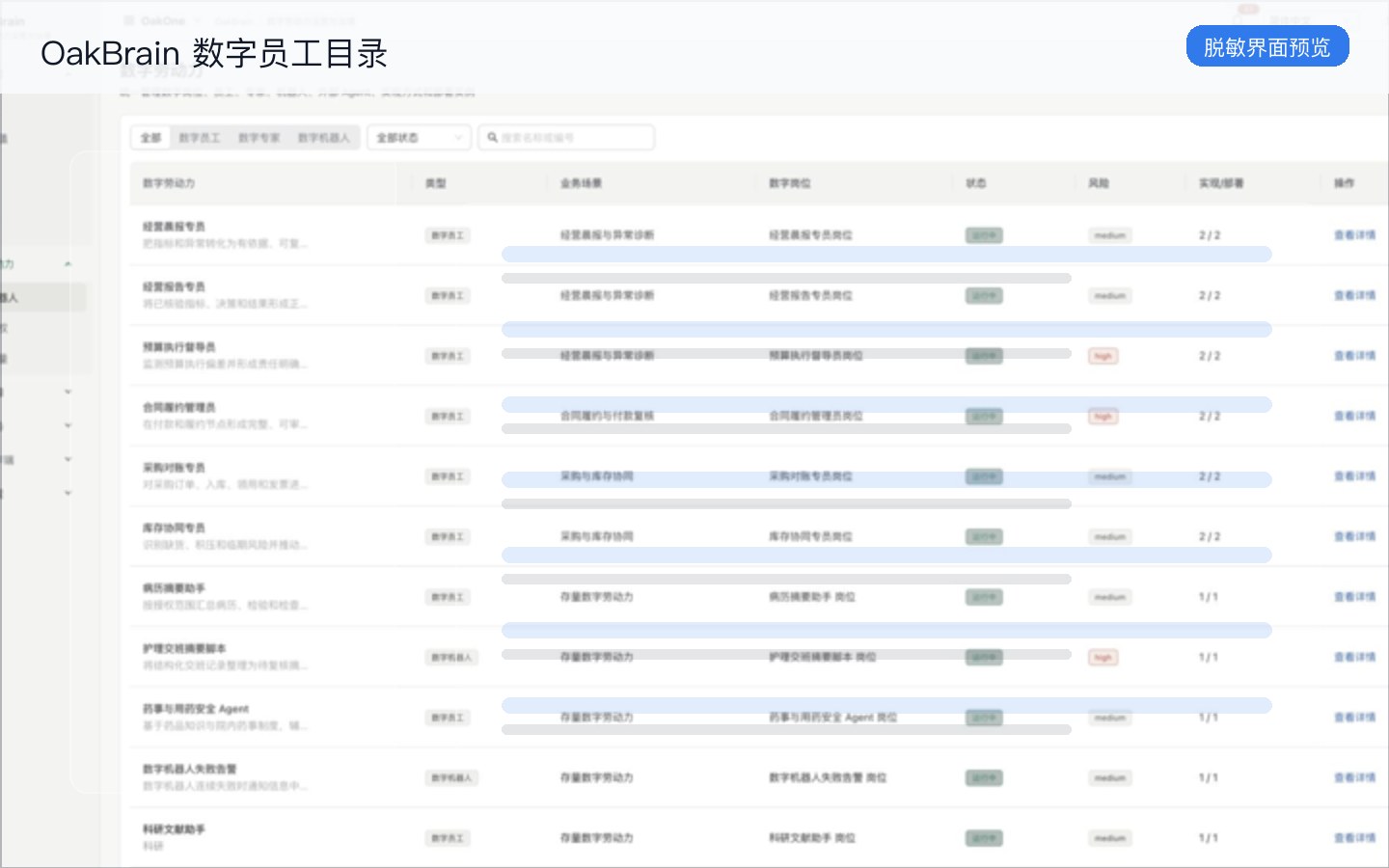This screenshot has width=1389, height=868.
Task: Select the 预算执行督导员 row name
Action: pyautogui.click(x=179, y=347)
